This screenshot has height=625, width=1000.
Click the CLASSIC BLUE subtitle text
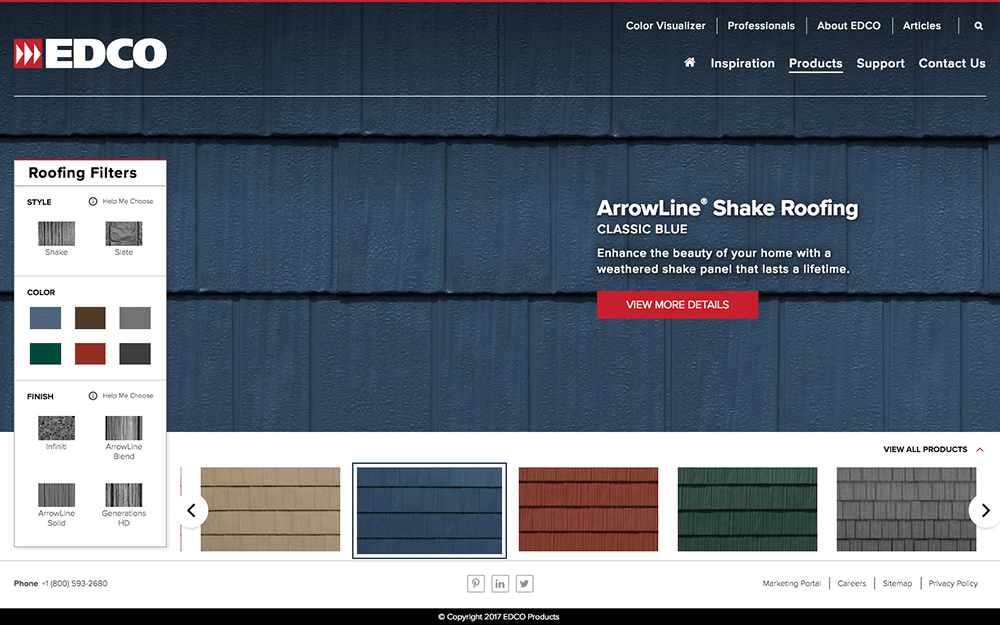click(642, 230)
